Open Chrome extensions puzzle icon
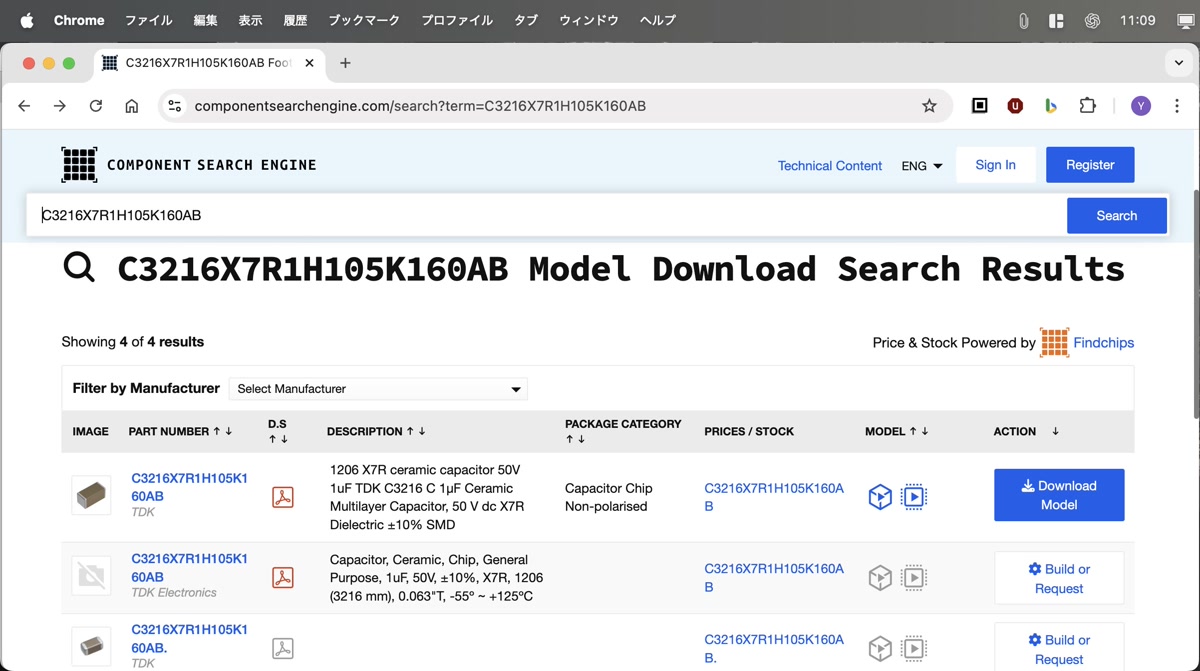 pyautogui.click(x=1087, y=106)
